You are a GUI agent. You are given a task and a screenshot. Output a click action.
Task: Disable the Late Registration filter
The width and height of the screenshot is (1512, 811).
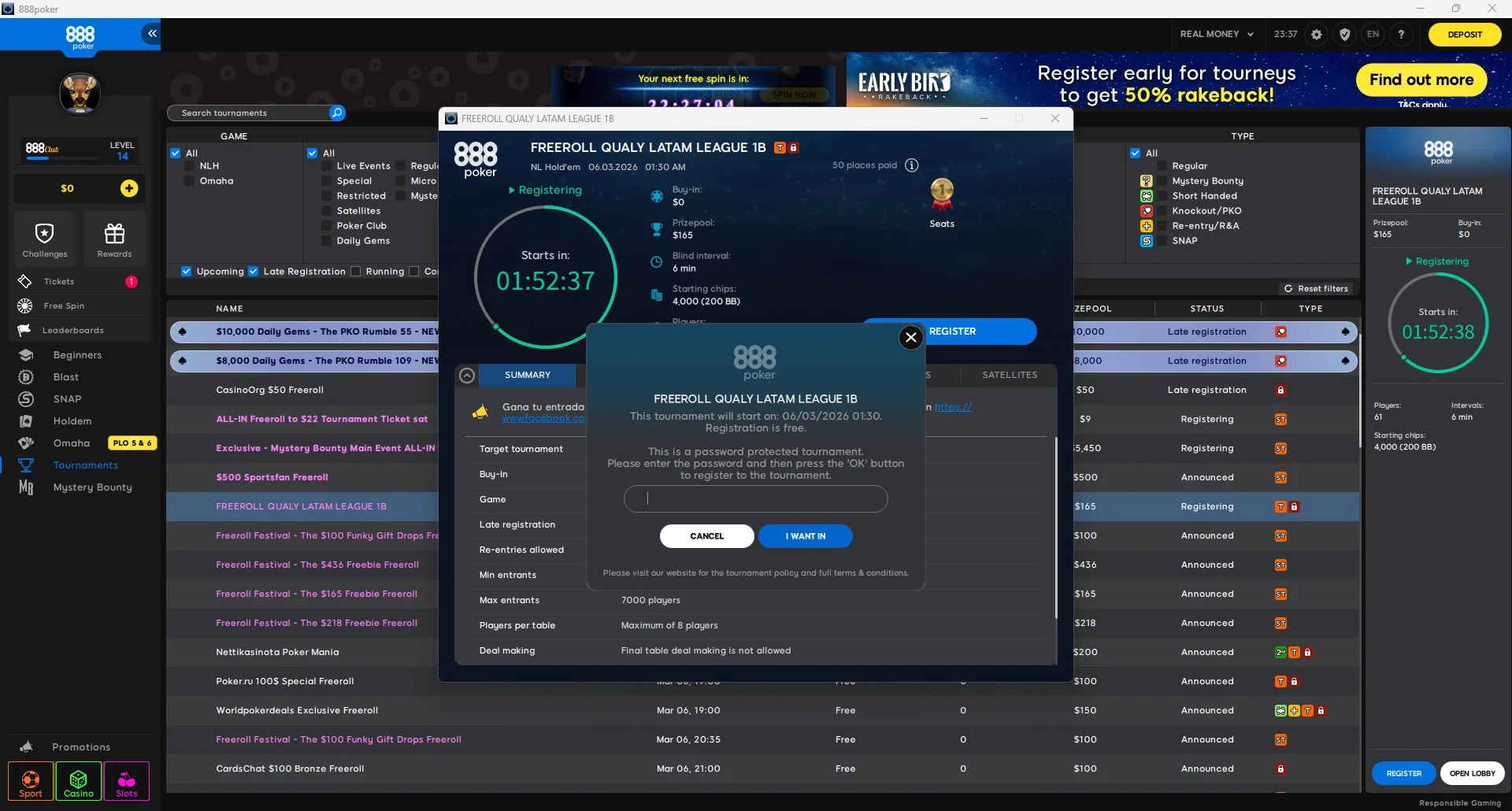pos(254,271)
